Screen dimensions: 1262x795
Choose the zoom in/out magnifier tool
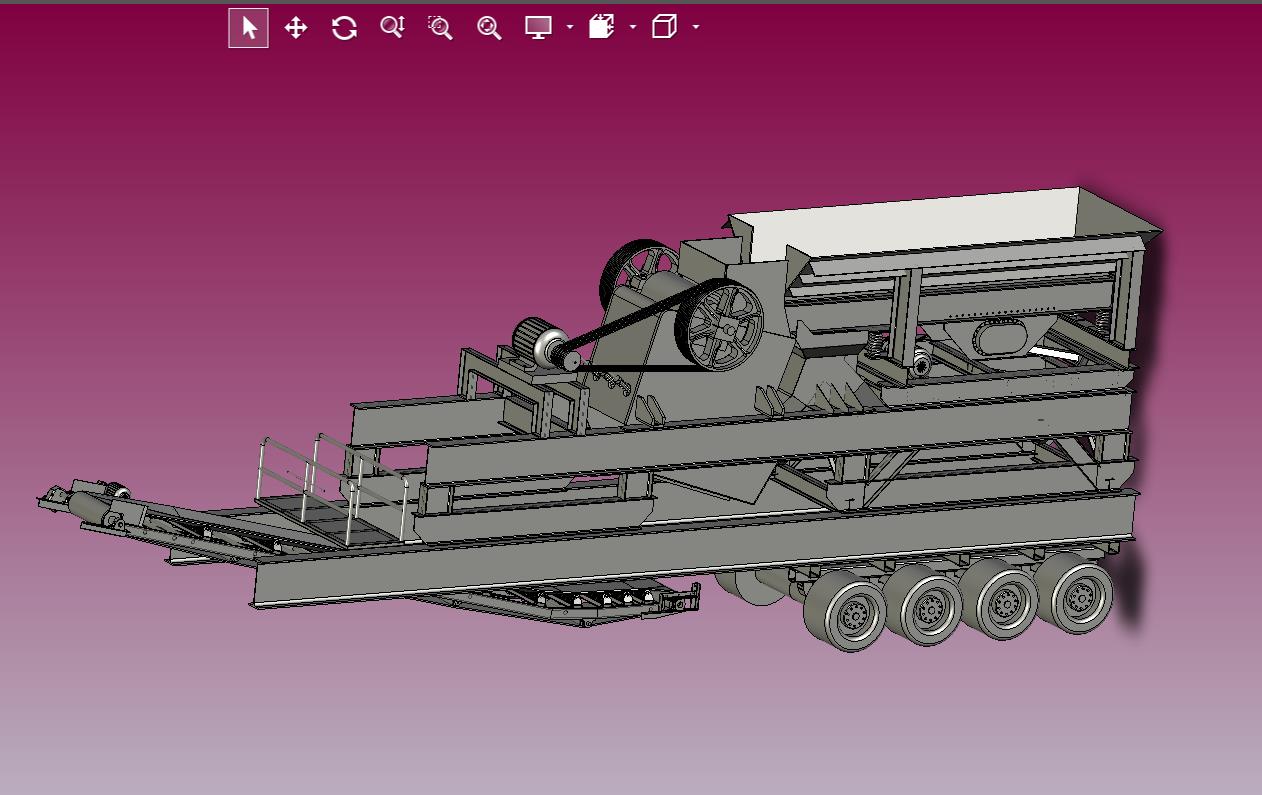(x=392, y=28)
